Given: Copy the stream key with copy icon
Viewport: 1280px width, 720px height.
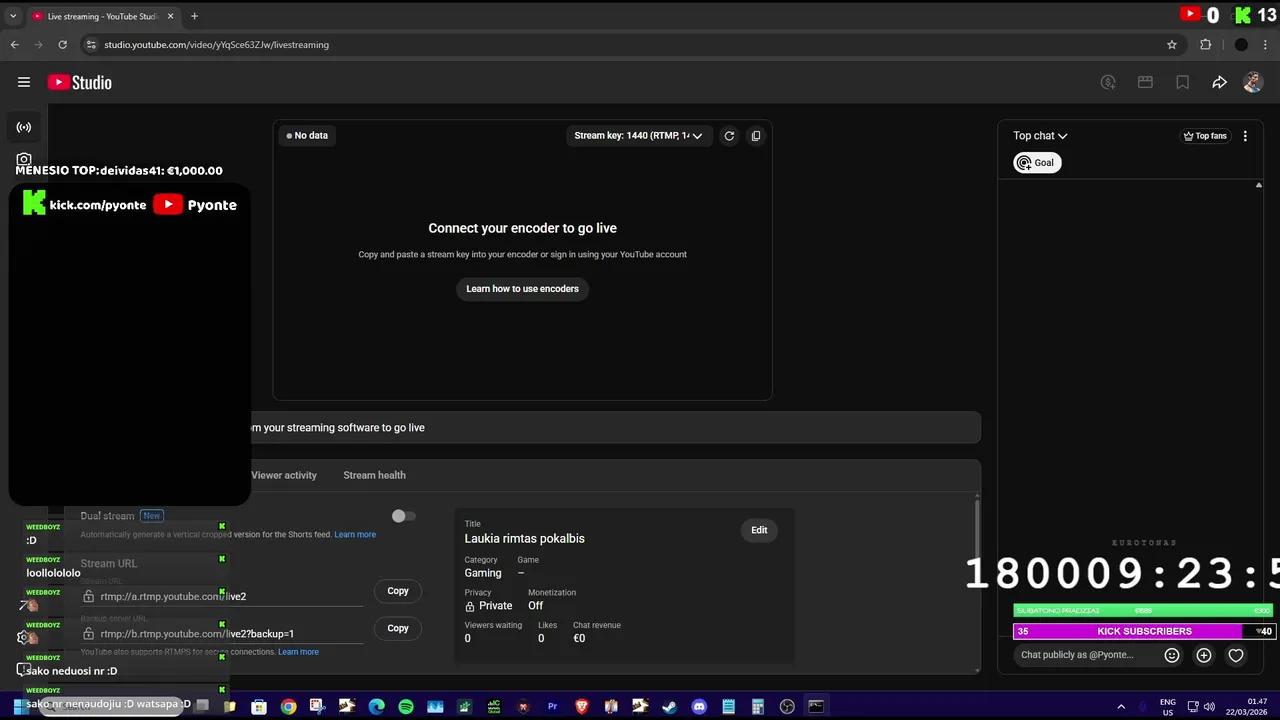Looking at the screenshot, I should click(x=756, y=136).
